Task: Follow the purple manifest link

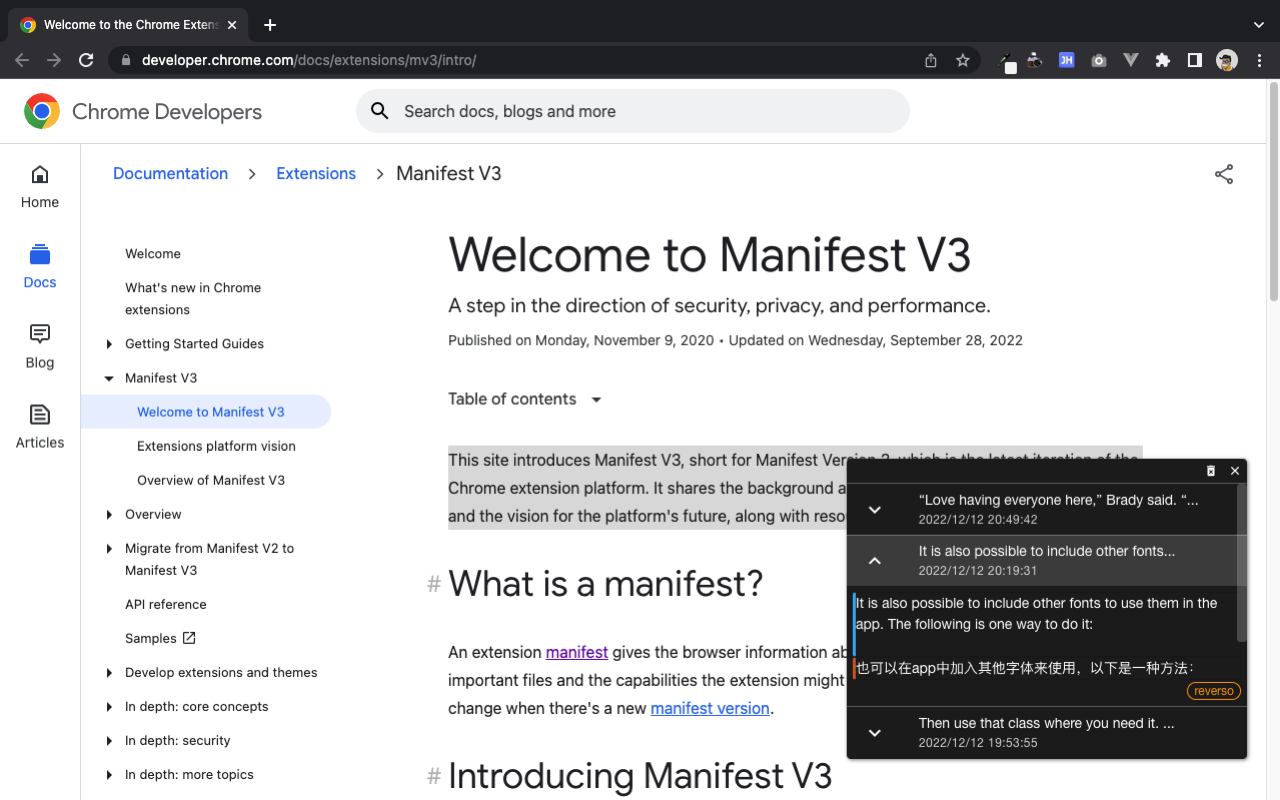Action: click(x=577, y=652)
